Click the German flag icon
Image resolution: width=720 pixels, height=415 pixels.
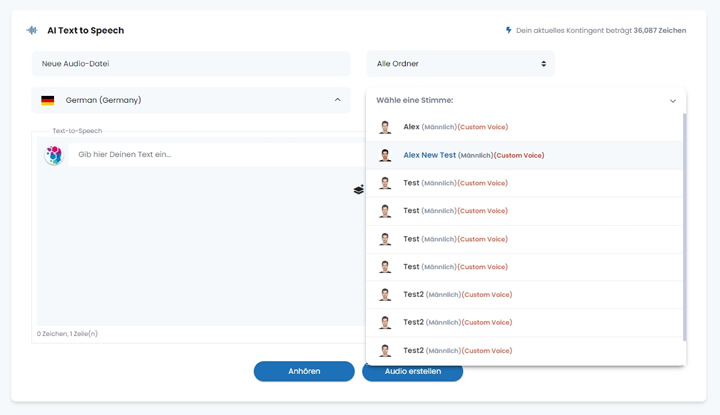[47, 100]
